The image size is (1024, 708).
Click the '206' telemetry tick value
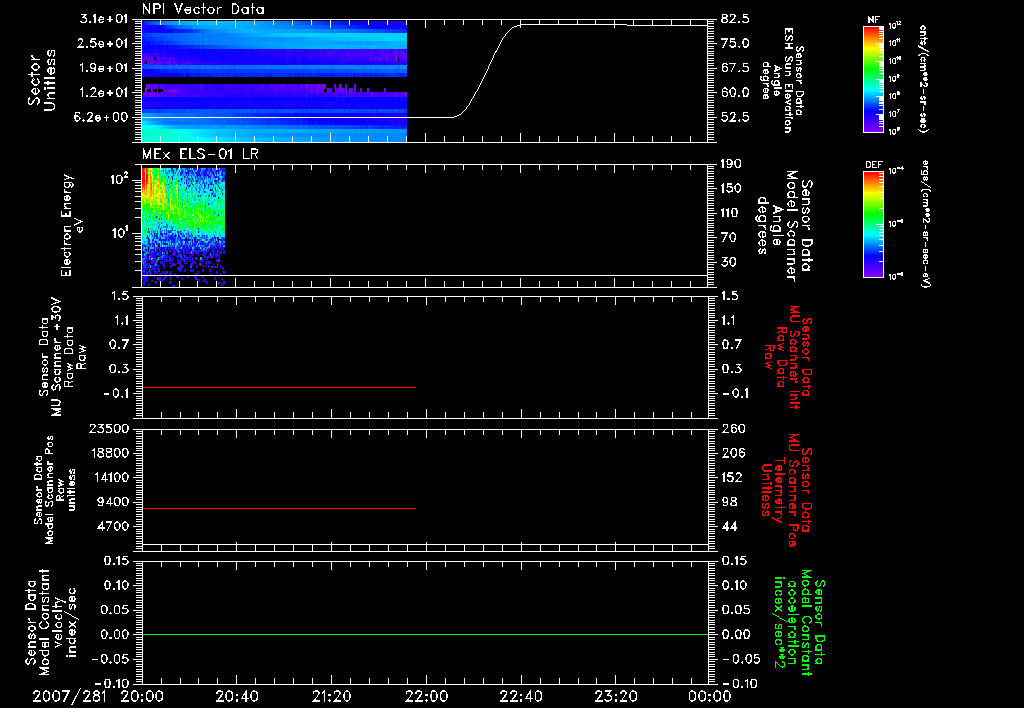[733, 453]
